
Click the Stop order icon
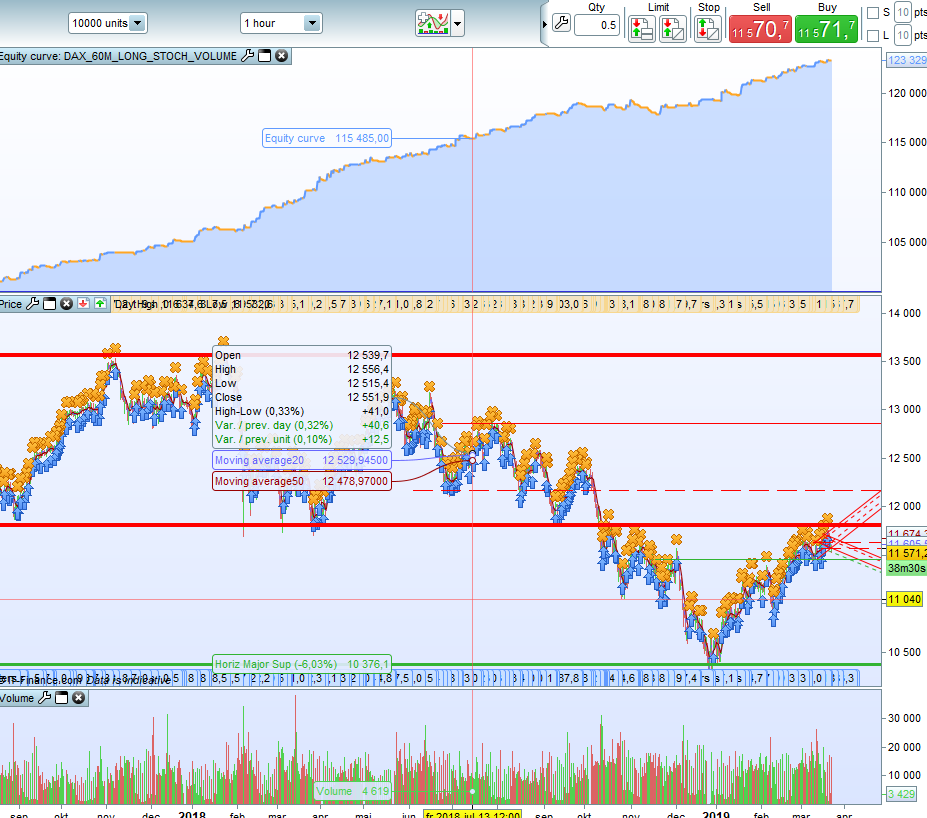click(x=708, y=28)
